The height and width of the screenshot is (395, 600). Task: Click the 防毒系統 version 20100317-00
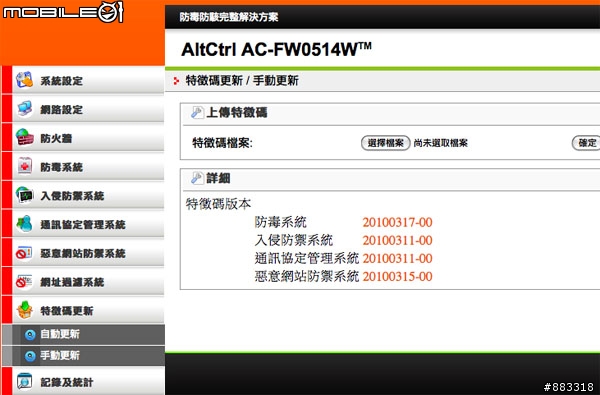click(397, 222)
